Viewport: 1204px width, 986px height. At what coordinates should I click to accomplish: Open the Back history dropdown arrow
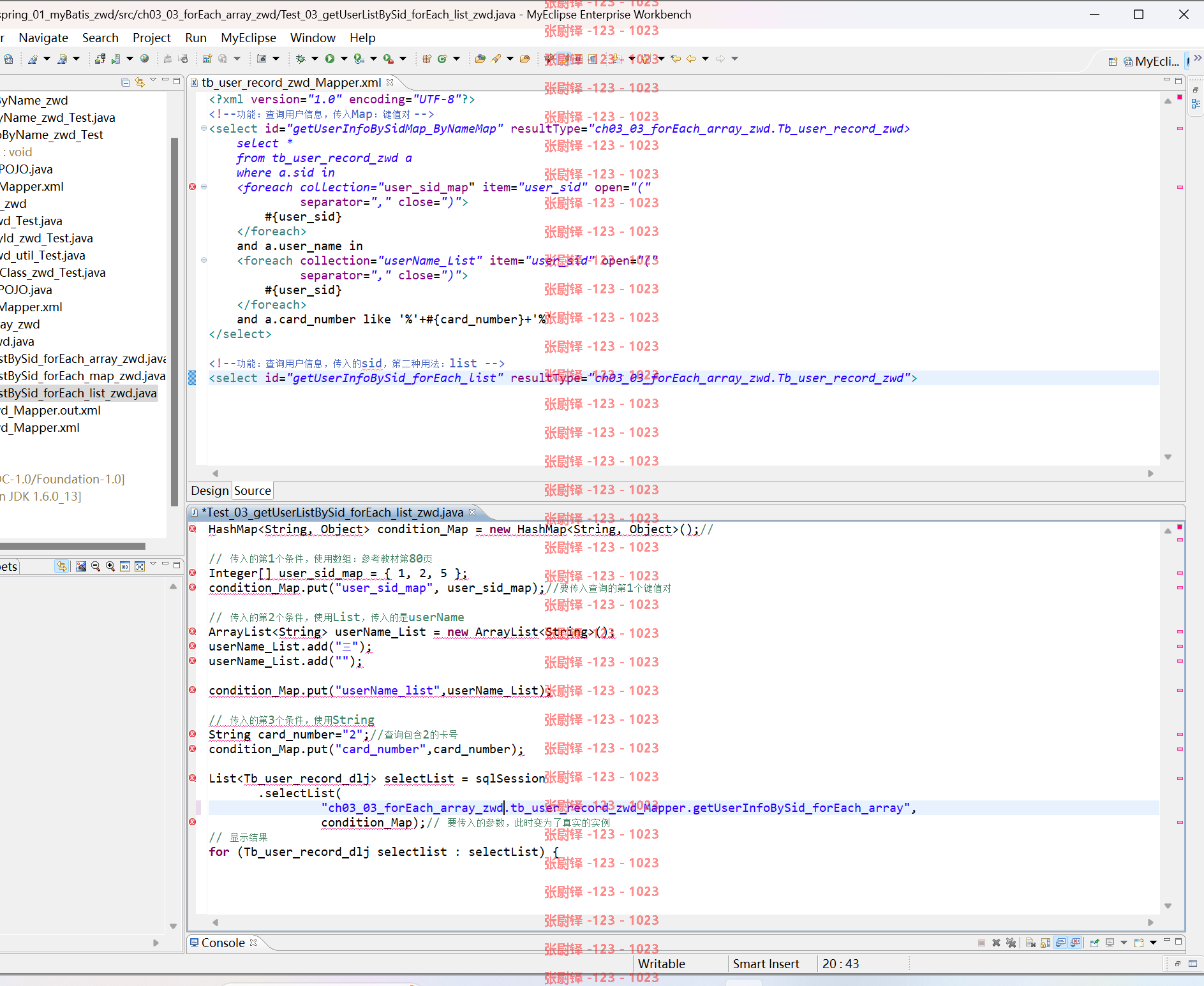[705, 59]
